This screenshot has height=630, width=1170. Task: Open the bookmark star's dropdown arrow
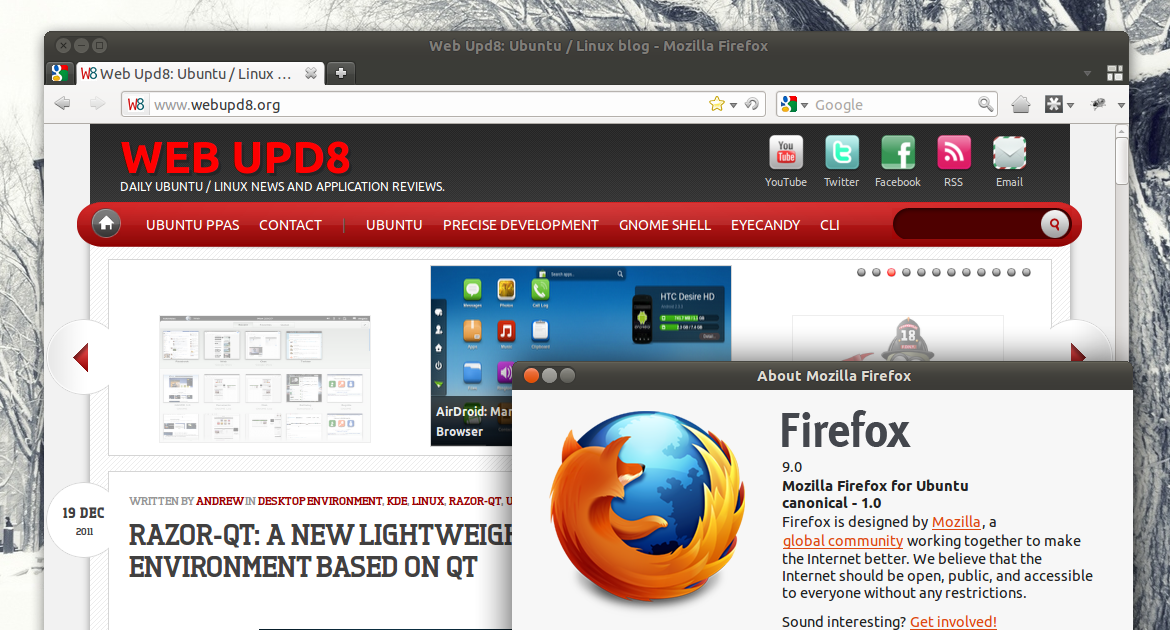click(x=731, y=104)
